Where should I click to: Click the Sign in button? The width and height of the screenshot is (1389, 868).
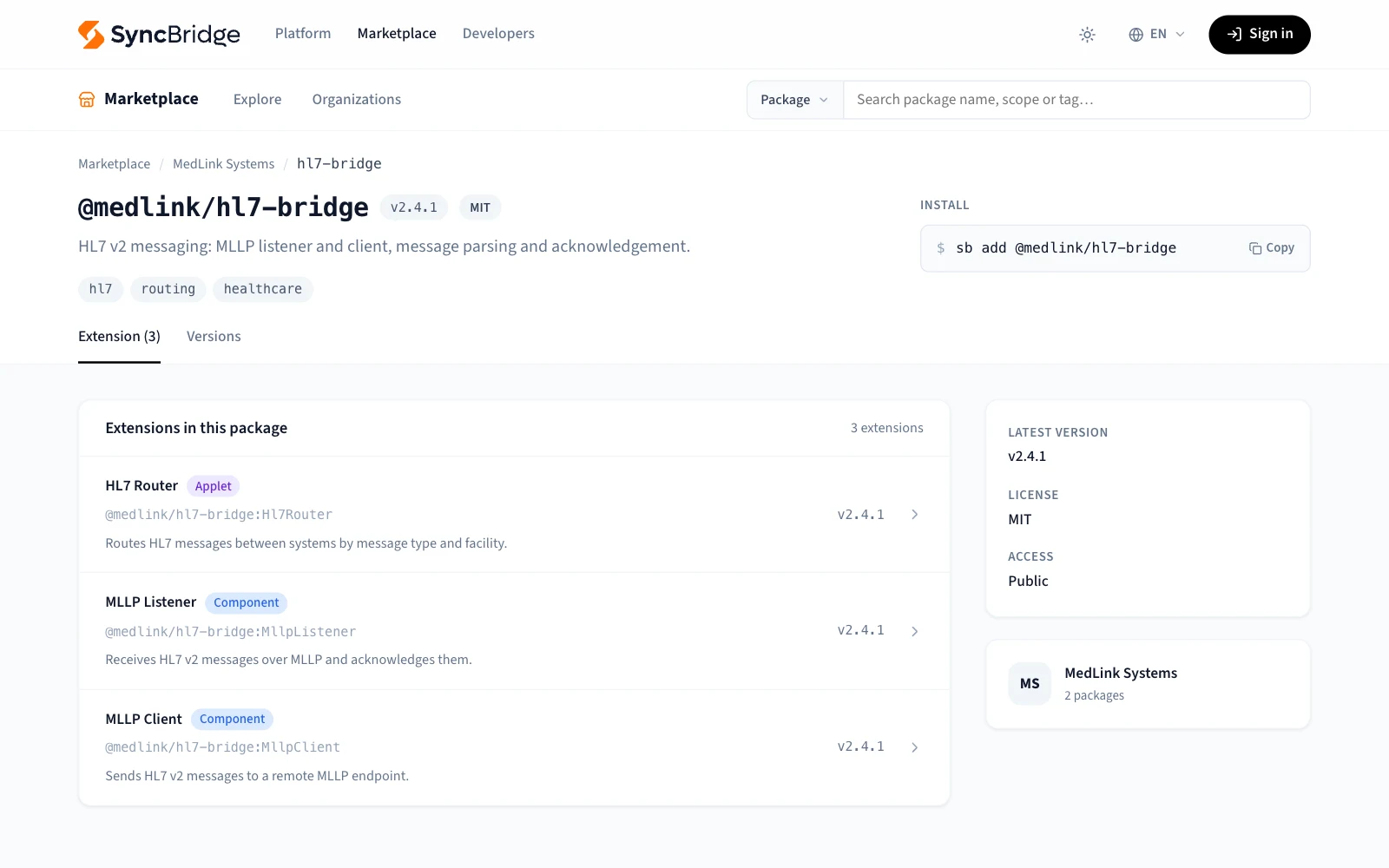point(1259,34)
